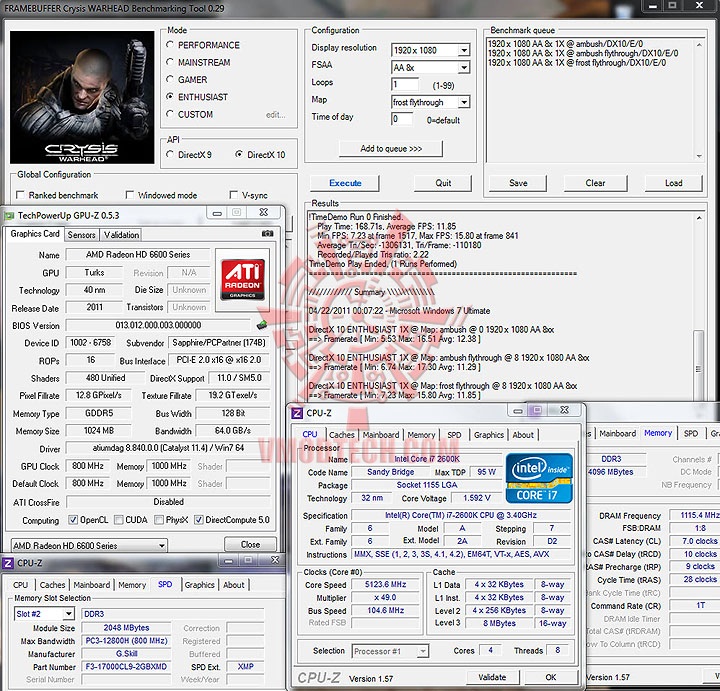This screenshot has height=691, width=720.
Task: Open the About tab in lower-left CPU-Z window
Action: click(x=234, y=585)
